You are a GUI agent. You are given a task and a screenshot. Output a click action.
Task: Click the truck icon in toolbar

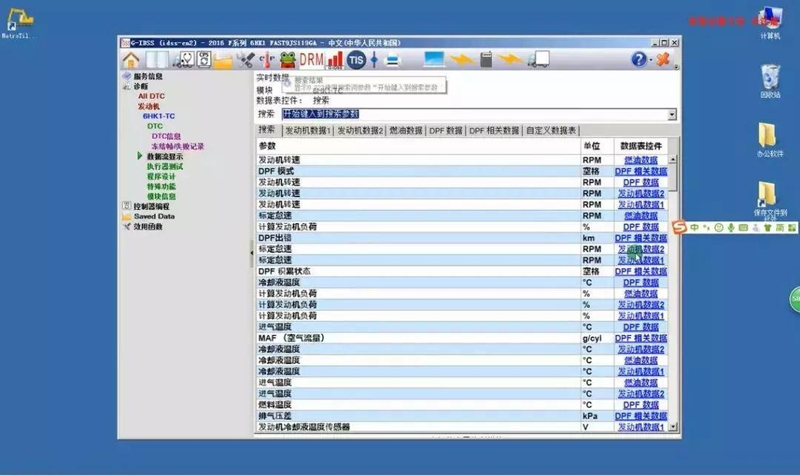[x=539, y=61]
